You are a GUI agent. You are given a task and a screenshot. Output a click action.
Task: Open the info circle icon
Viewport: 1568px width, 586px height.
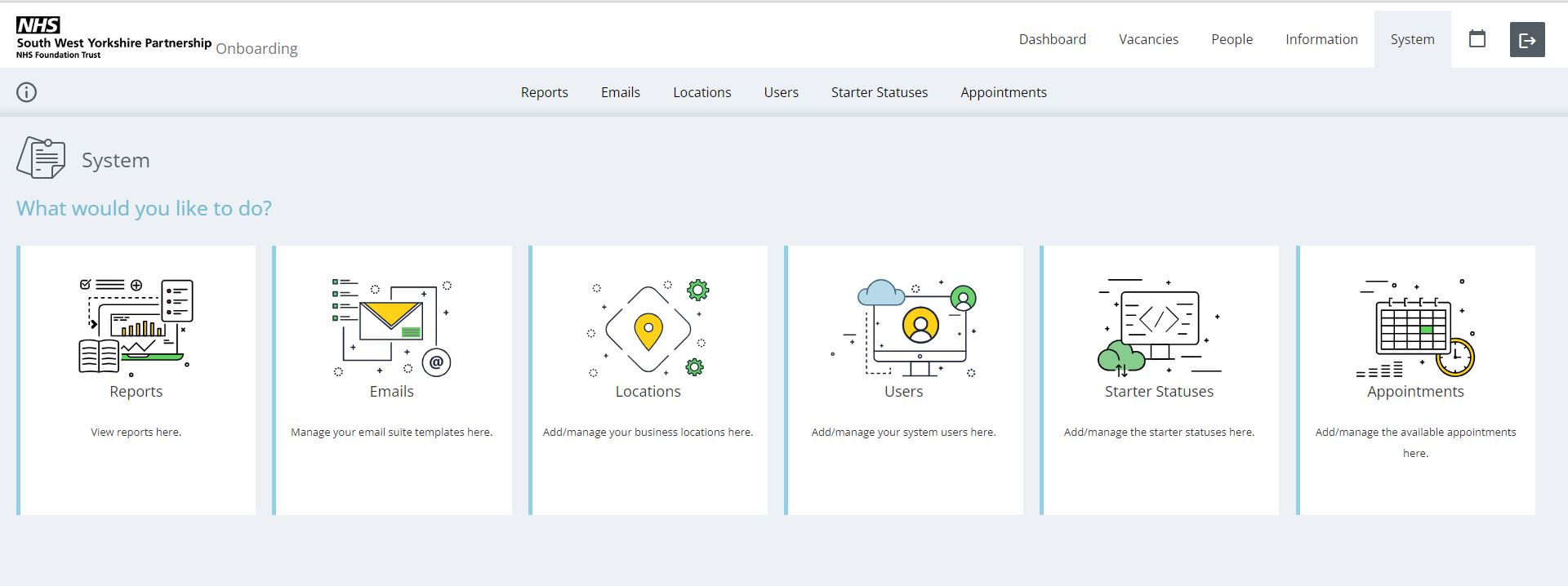tap(27, 92)
